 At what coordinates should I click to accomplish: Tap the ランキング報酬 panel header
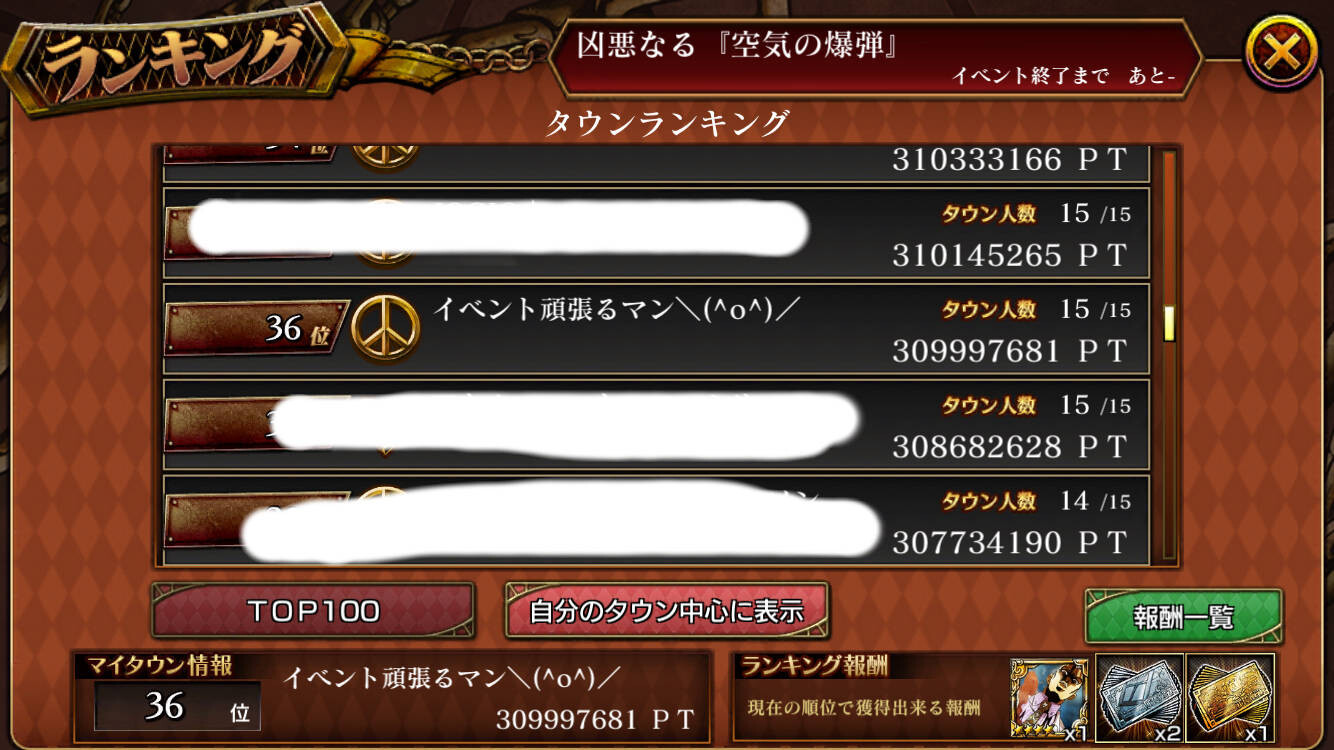click(x=816, y=665)
